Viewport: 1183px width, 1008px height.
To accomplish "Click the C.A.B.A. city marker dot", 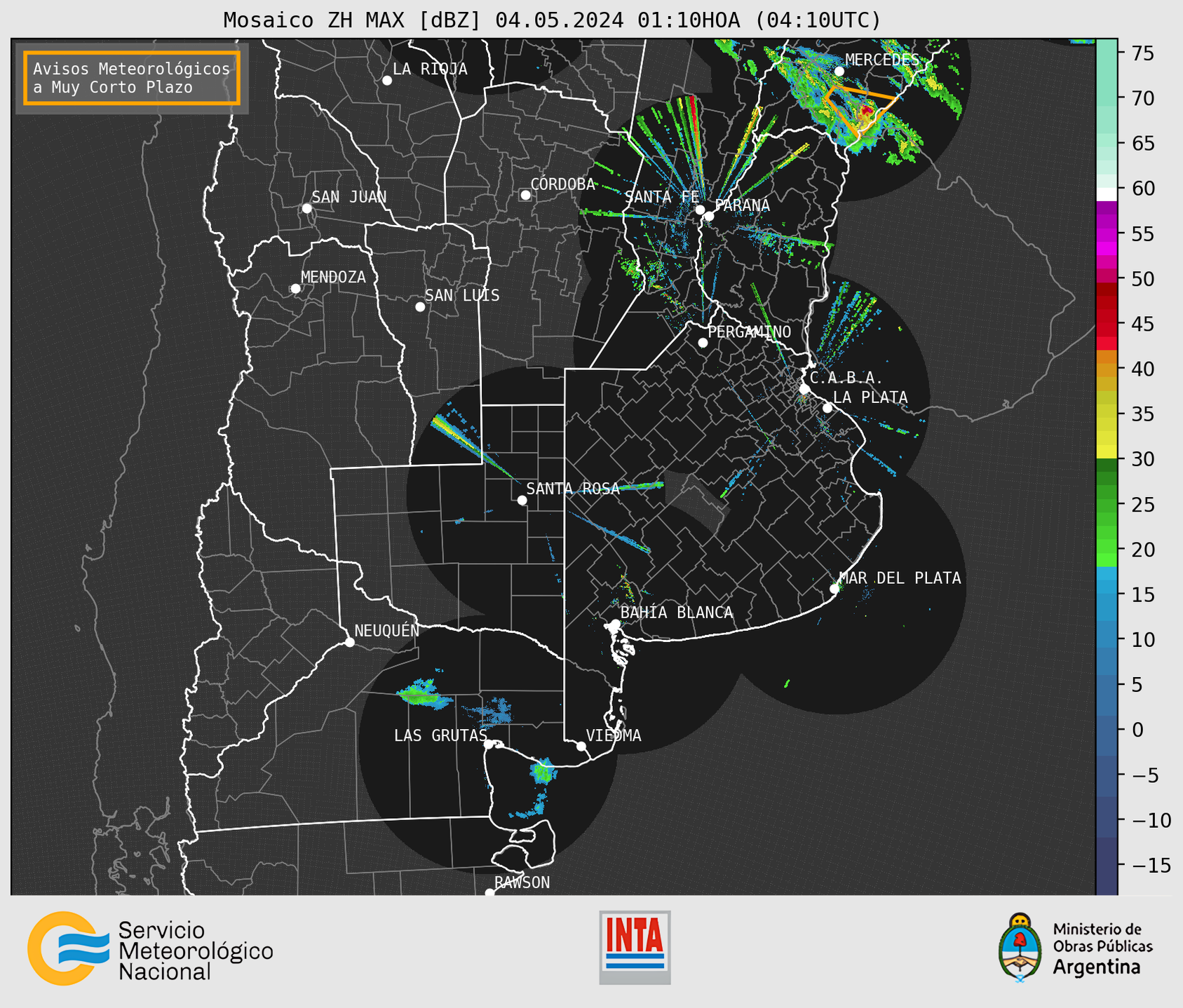I will (x=804, y=388).
